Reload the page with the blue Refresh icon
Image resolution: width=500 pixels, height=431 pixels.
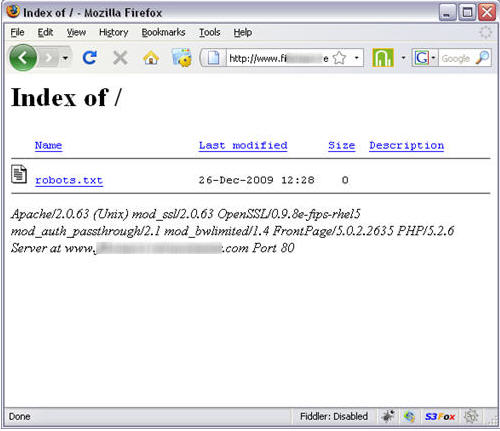coord(89,58)
